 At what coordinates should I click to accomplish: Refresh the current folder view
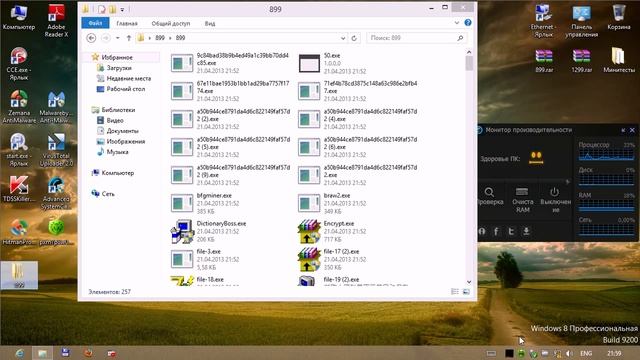click(354, 38)
